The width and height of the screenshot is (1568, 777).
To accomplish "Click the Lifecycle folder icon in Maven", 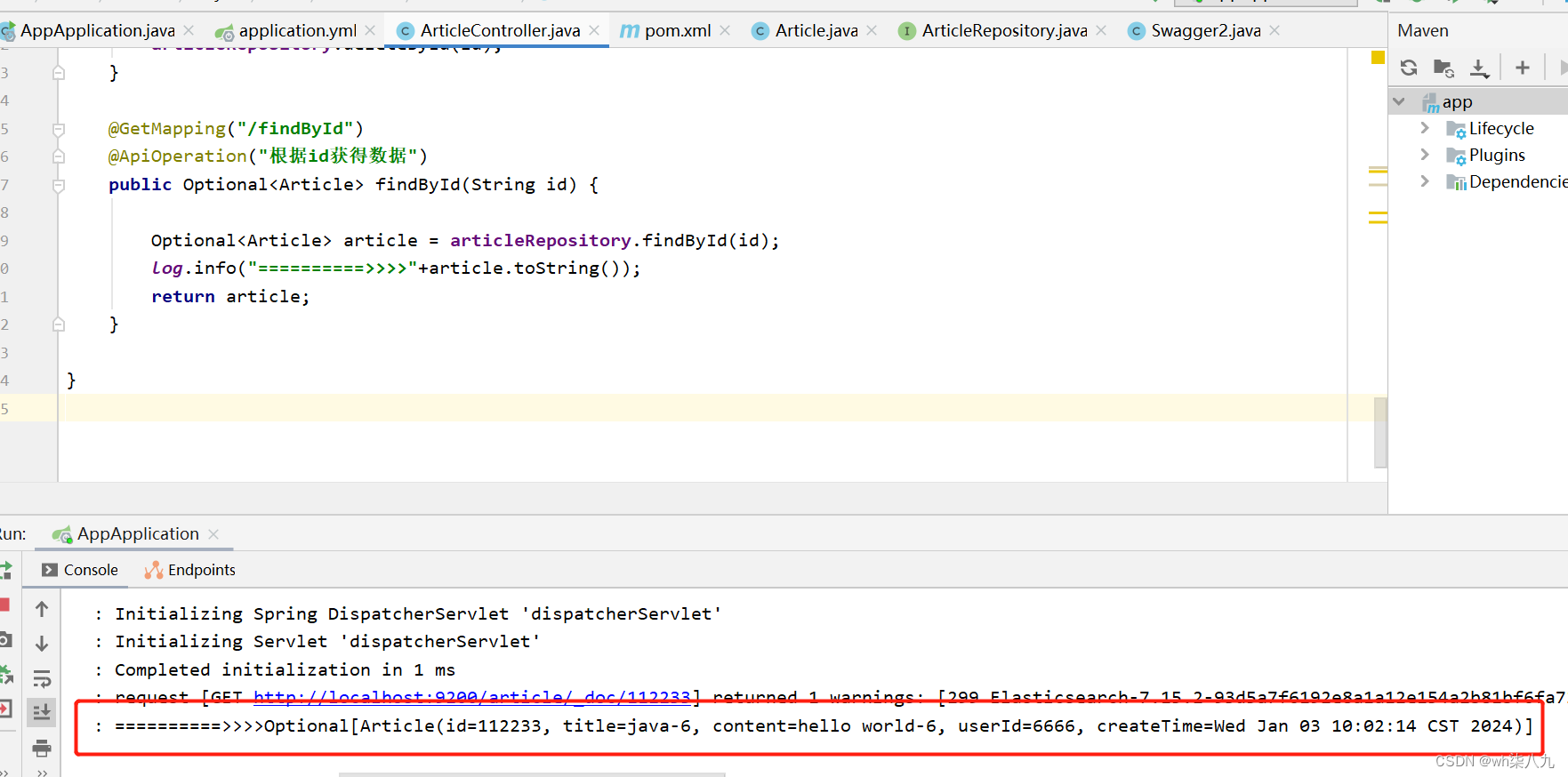I will click(1456, 129).
